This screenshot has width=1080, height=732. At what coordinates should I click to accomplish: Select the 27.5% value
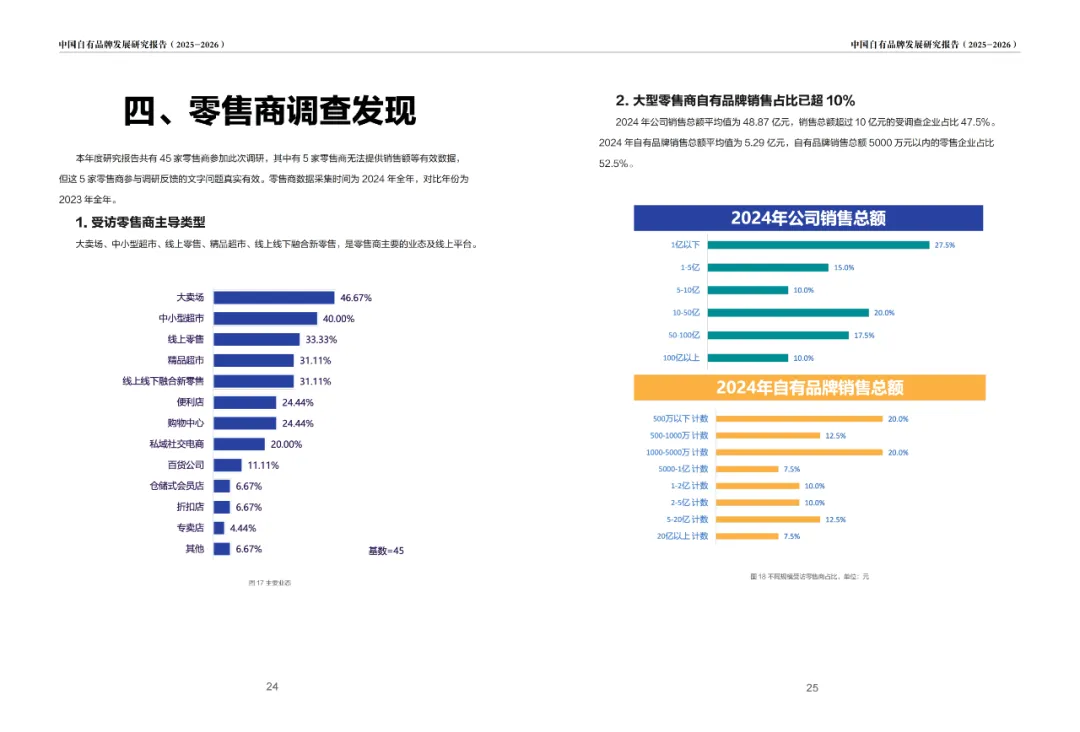tap(945, 245)
